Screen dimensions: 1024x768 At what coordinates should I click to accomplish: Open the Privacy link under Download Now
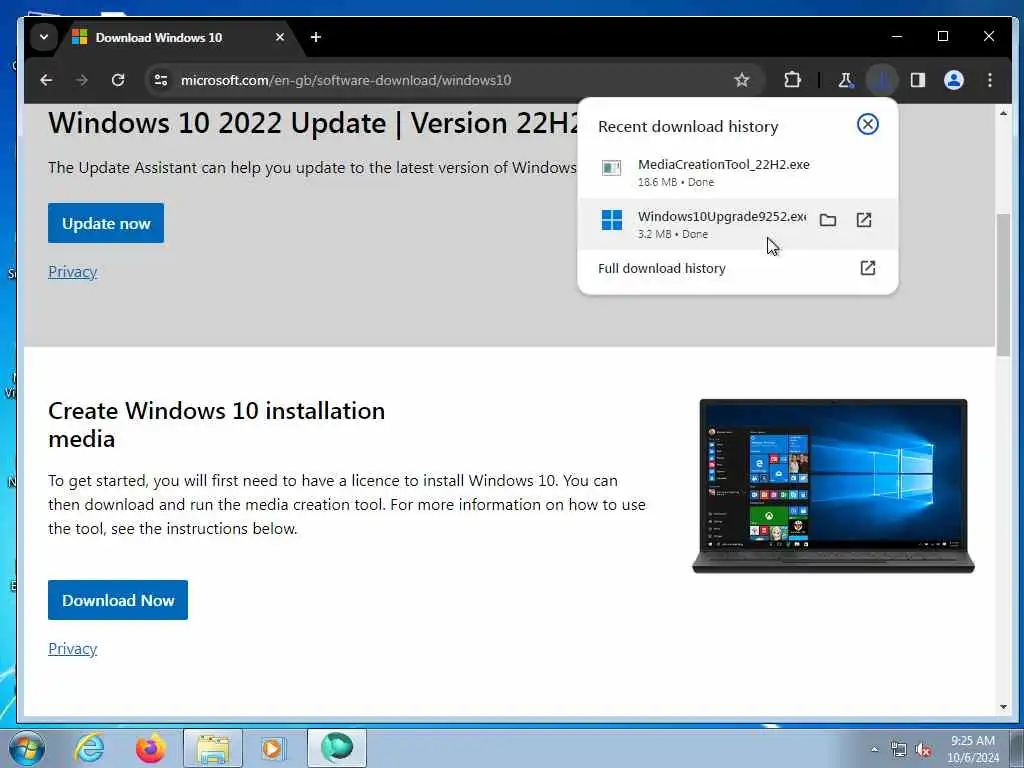point(72,648)
